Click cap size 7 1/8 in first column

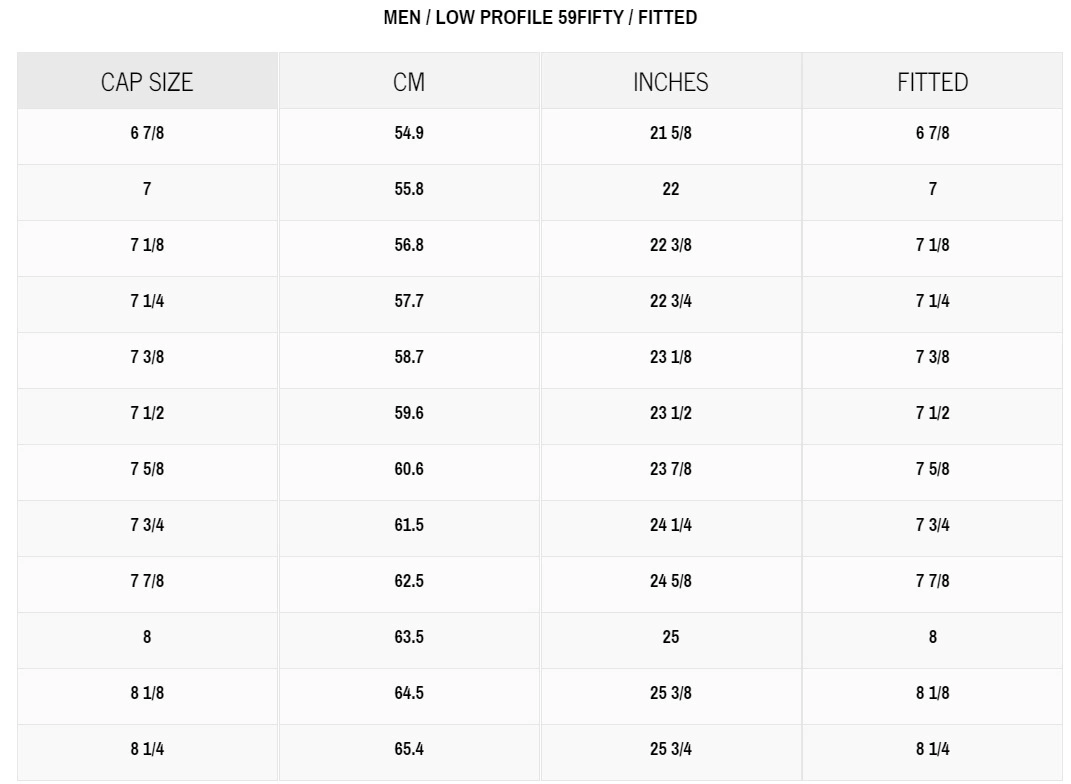[x=147, y=245]
